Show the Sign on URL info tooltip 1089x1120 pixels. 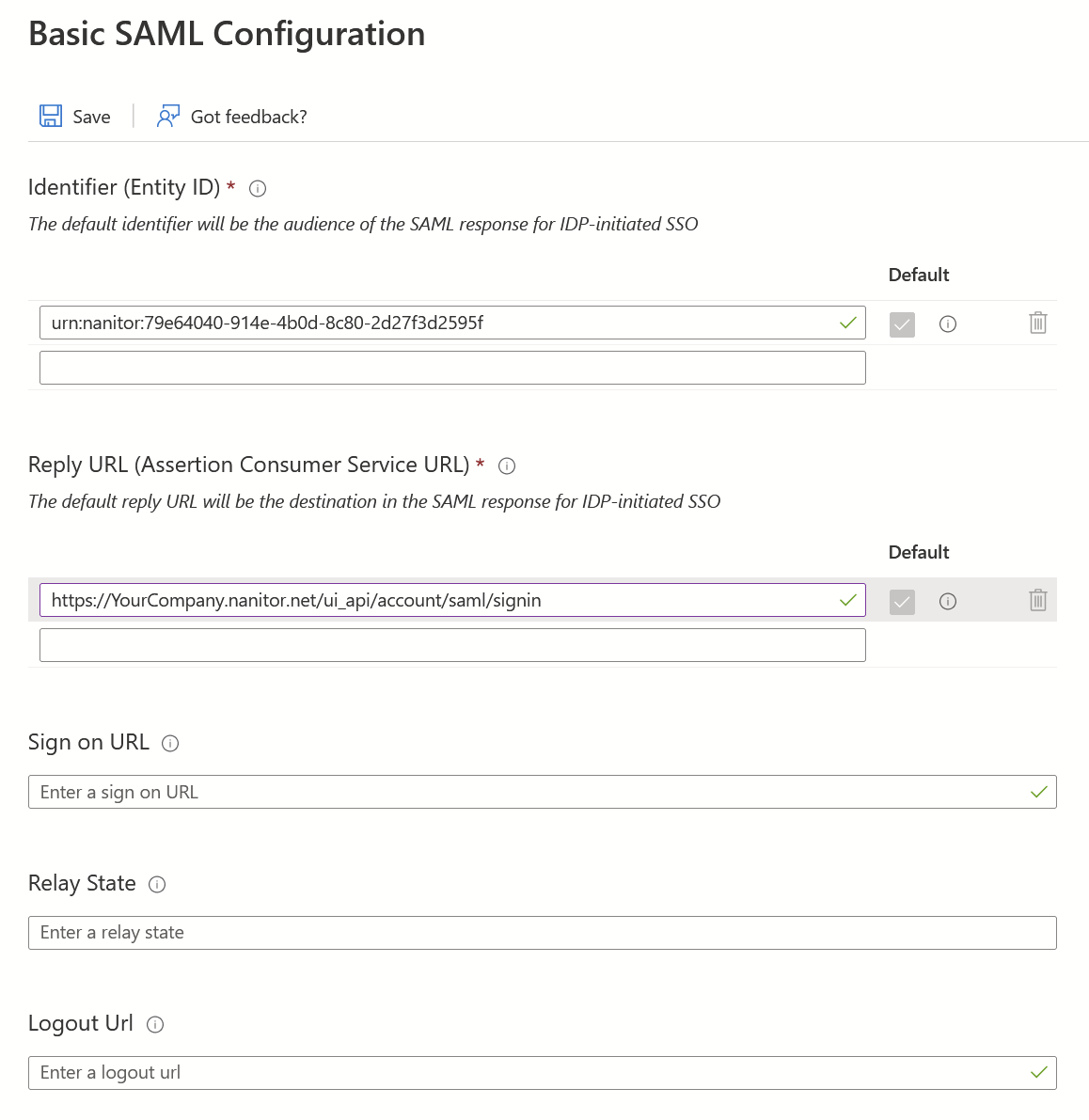click(x=170, y=743)
